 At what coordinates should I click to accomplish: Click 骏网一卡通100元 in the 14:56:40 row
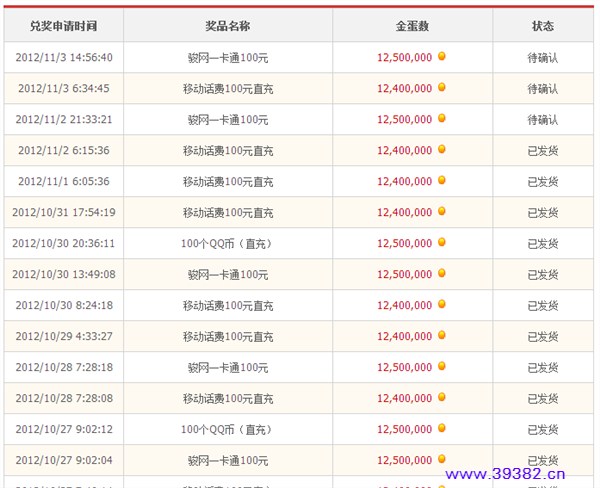(x=228, y=58)
